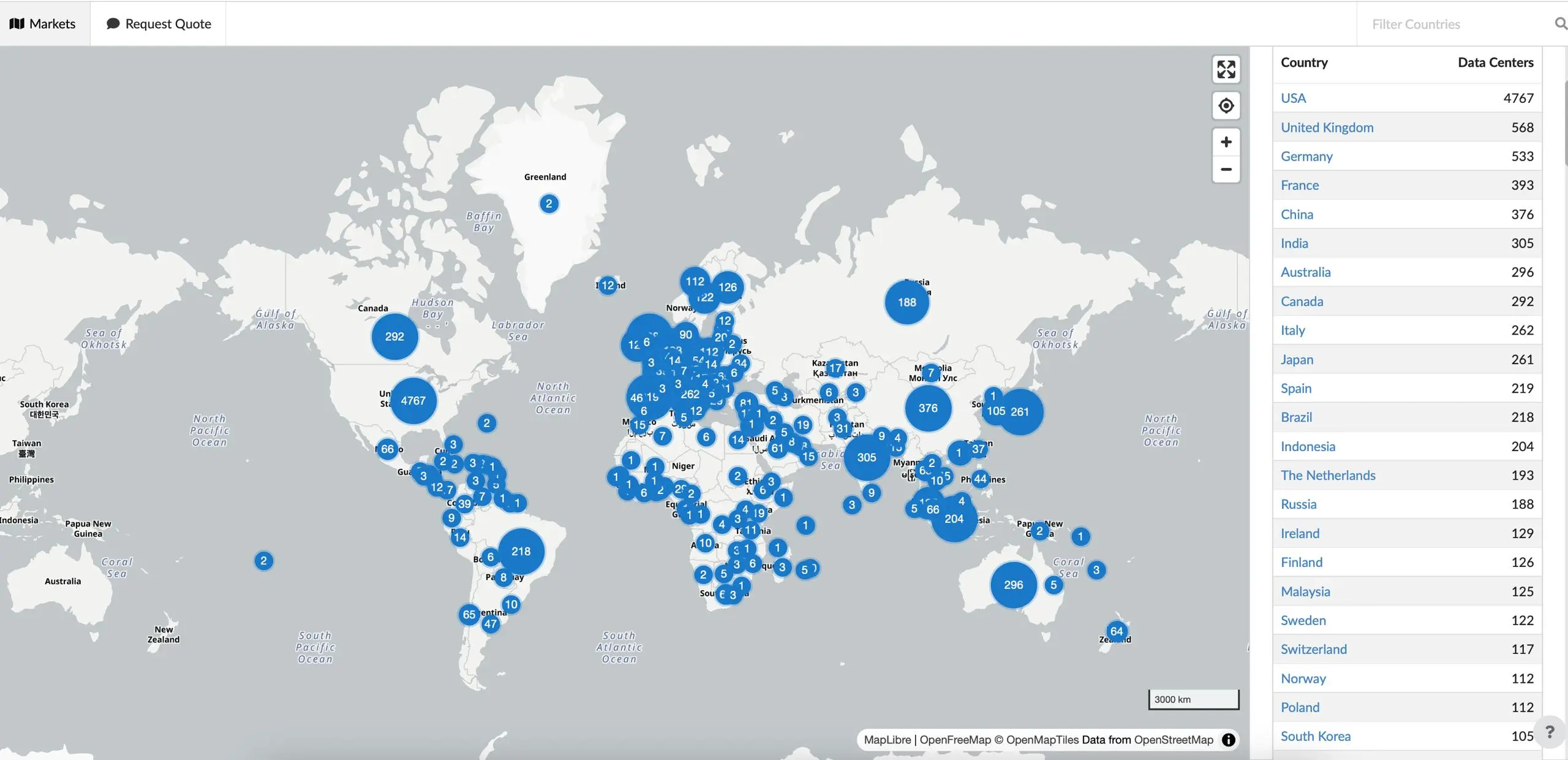This screenshot has width=1568, height=760.
Task: Open the Switzerland country link
Action: click(x=1314, y=650)
